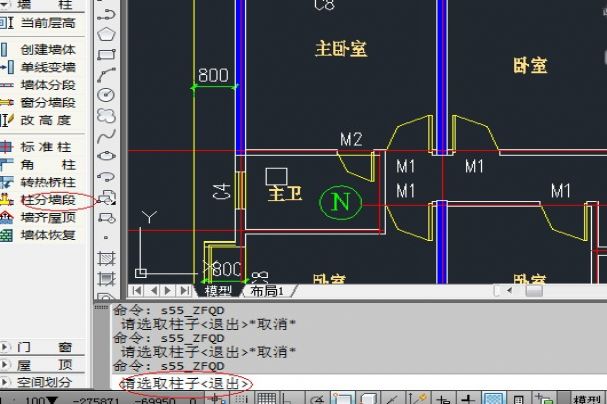Image resolution: width=607 pixels, height=404 pixels.
Task: Switch to the 布局1 layout tab
Action: tap(267, 291)
